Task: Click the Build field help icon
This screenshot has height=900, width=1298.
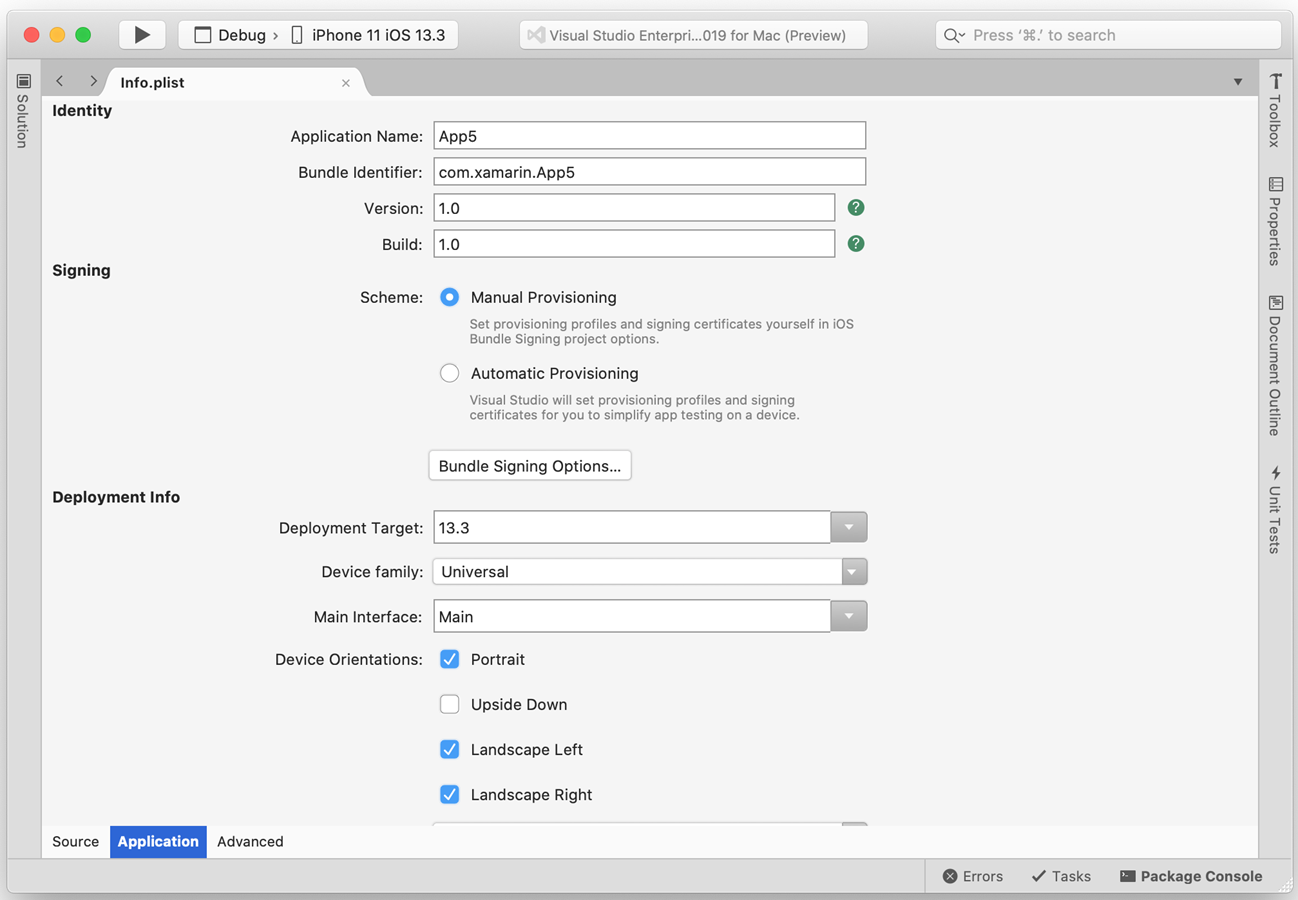Action: click(x=856, y=244)
